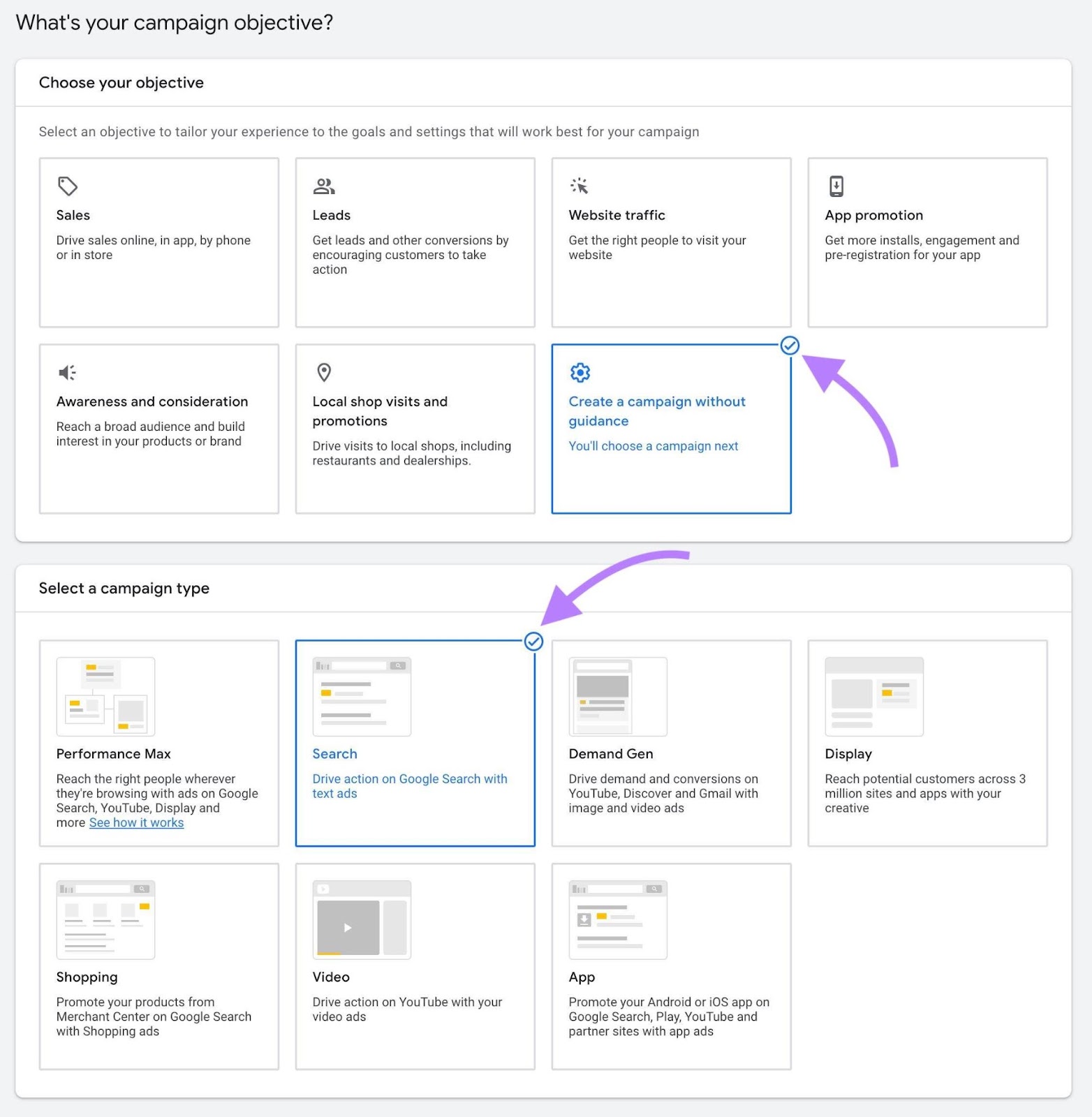Choose the Shopping campaign type thumbnail
Viewport: 1092px width, 1117px height.
tap(105, 920)
